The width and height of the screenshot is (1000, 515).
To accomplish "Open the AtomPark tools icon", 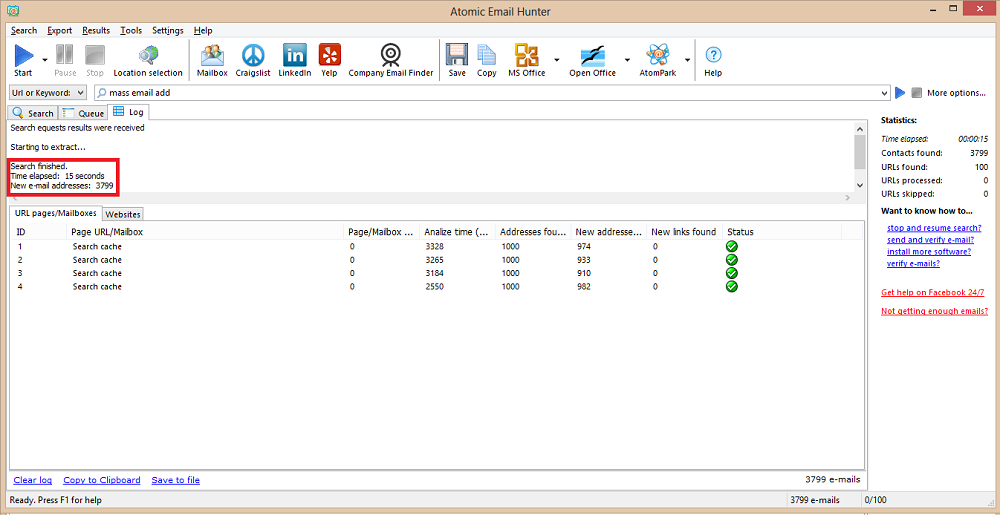I will coord(658,61).
